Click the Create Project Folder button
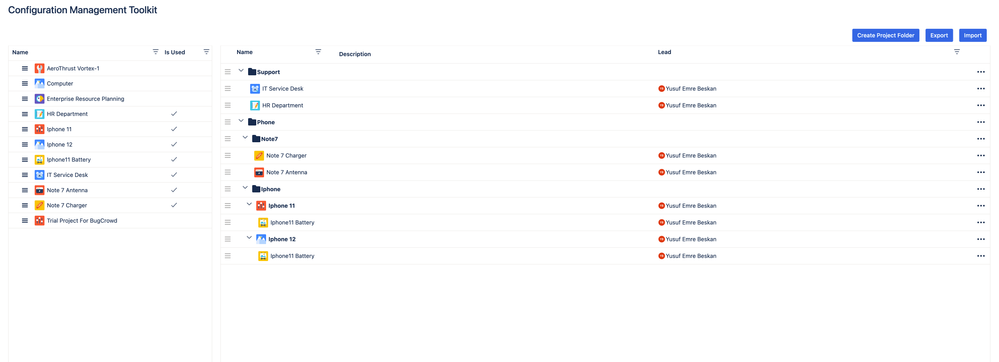Viewport: 999px width, 362px height. coord(886,36)
